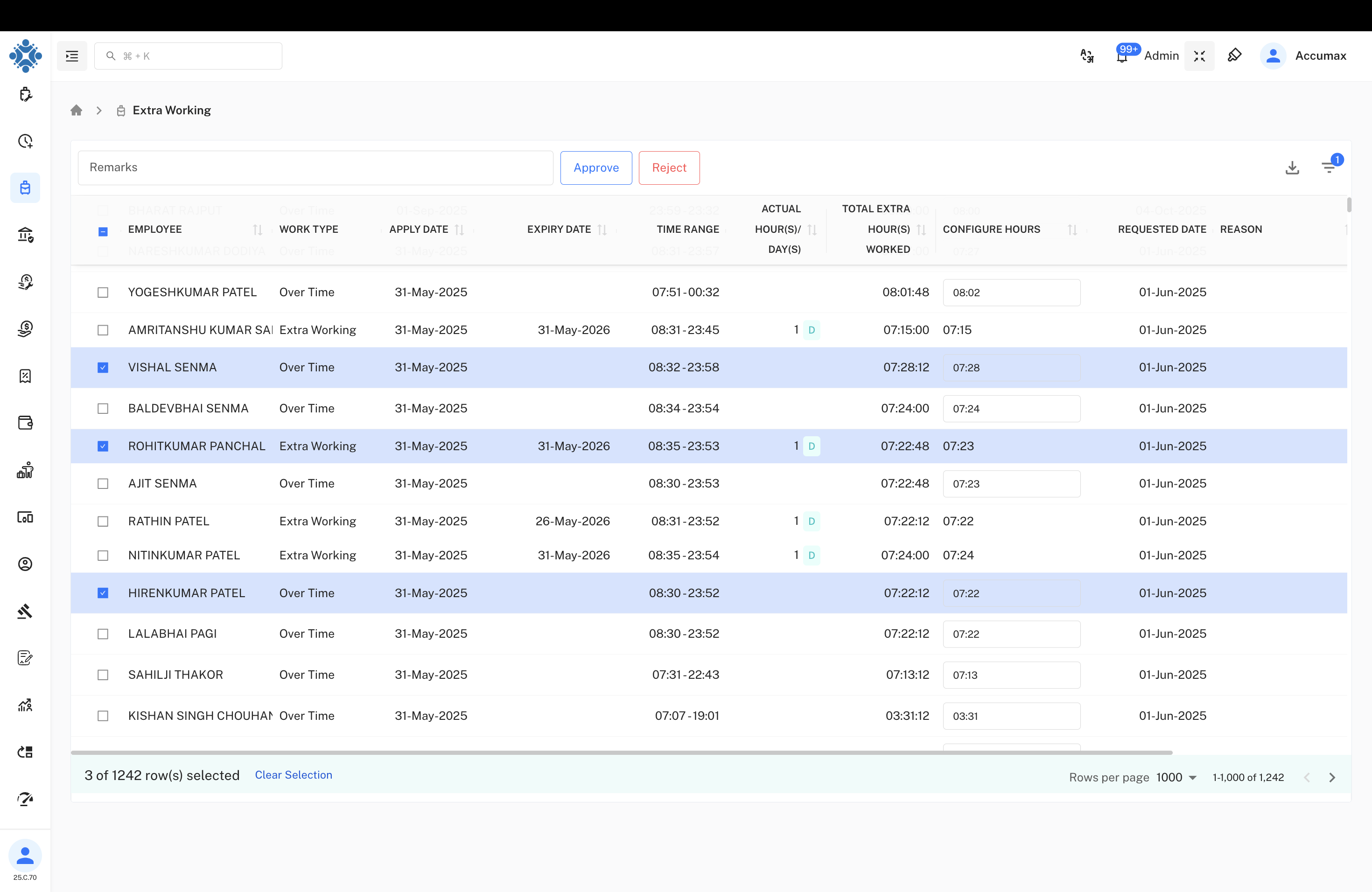The height and width of the screenshot is (892, 1372).
Task: Sort by the Employee column
Action: tap(257, 230)
